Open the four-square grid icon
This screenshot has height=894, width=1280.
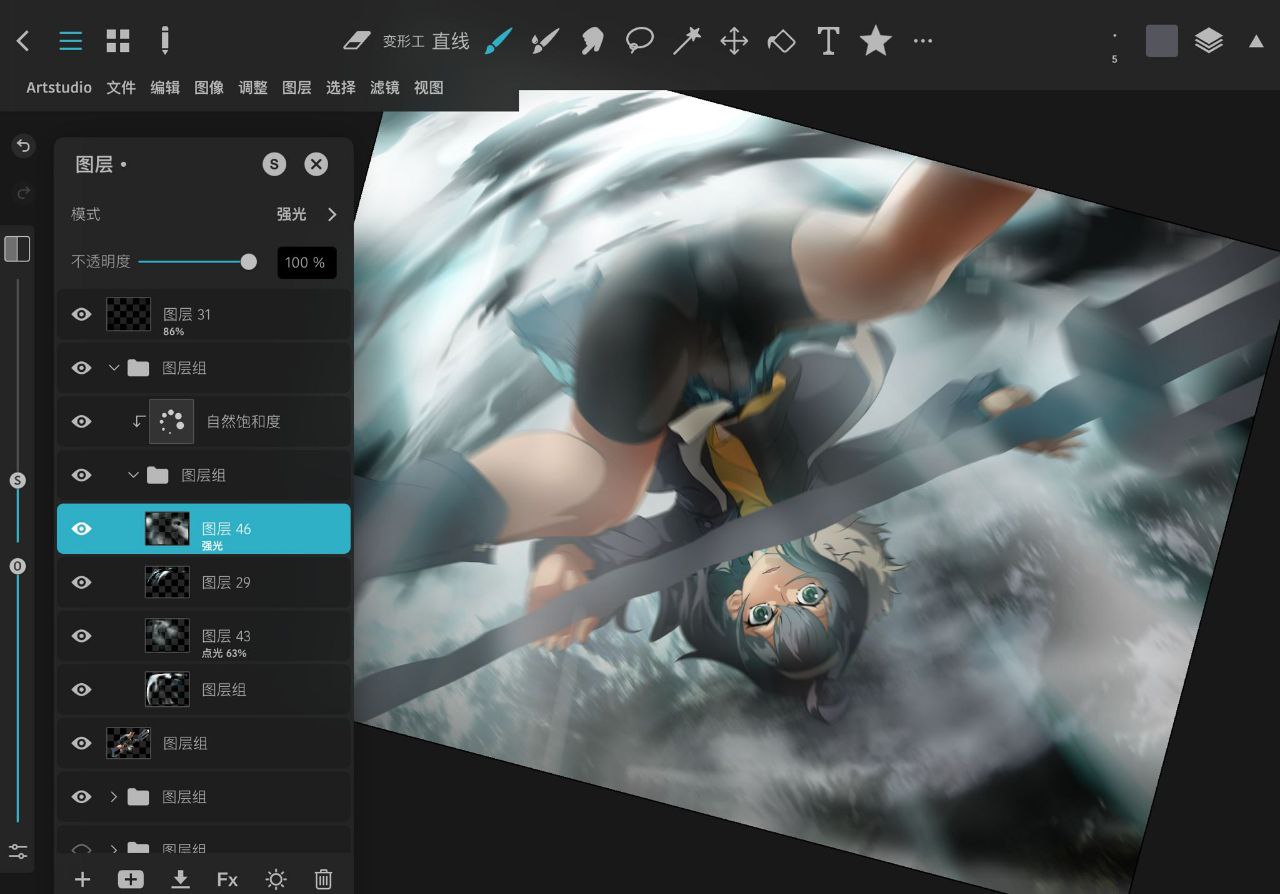[x=118, y=41]
